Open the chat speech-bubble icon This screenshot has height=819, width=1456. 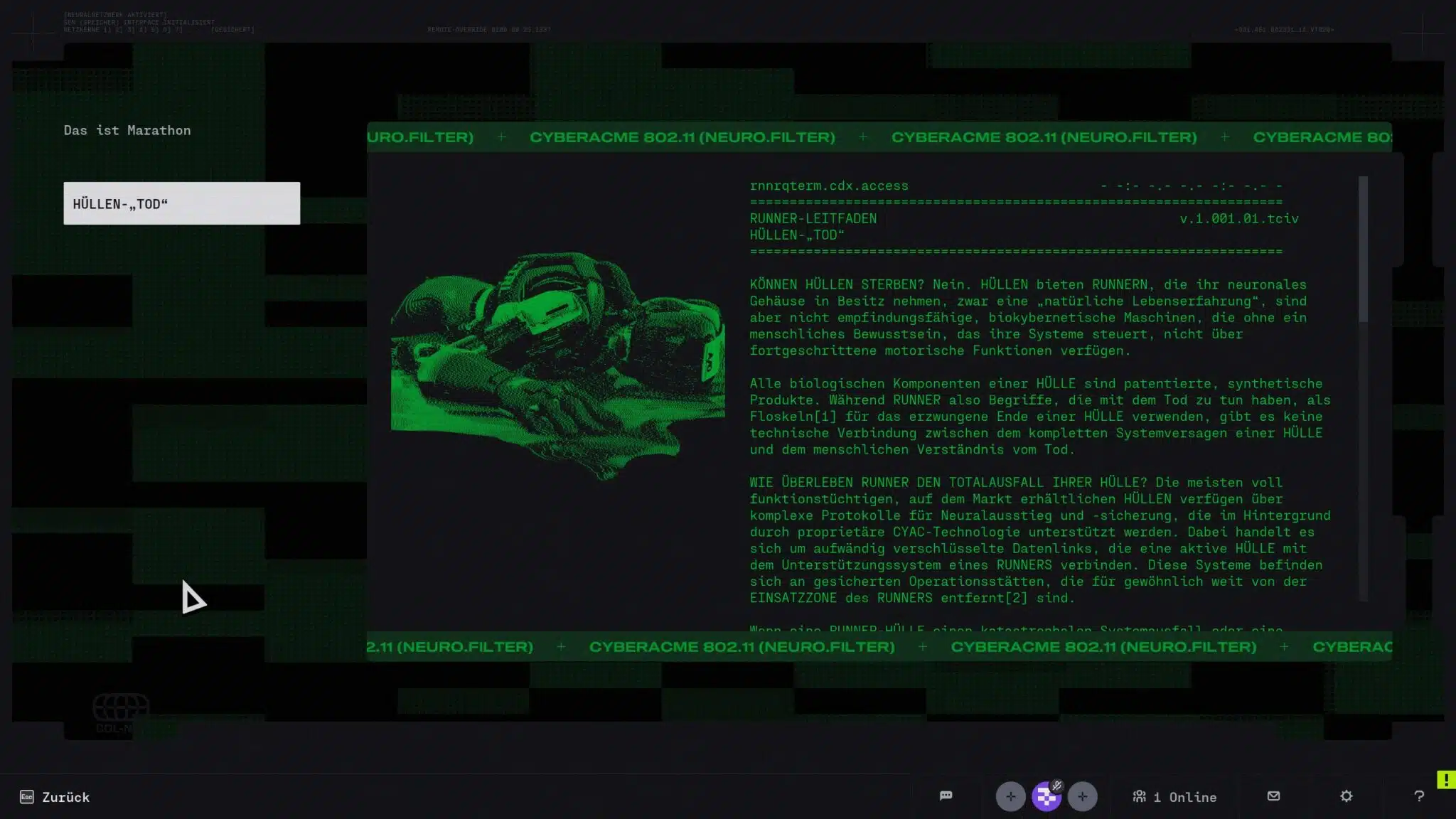[x=946, y=796]
